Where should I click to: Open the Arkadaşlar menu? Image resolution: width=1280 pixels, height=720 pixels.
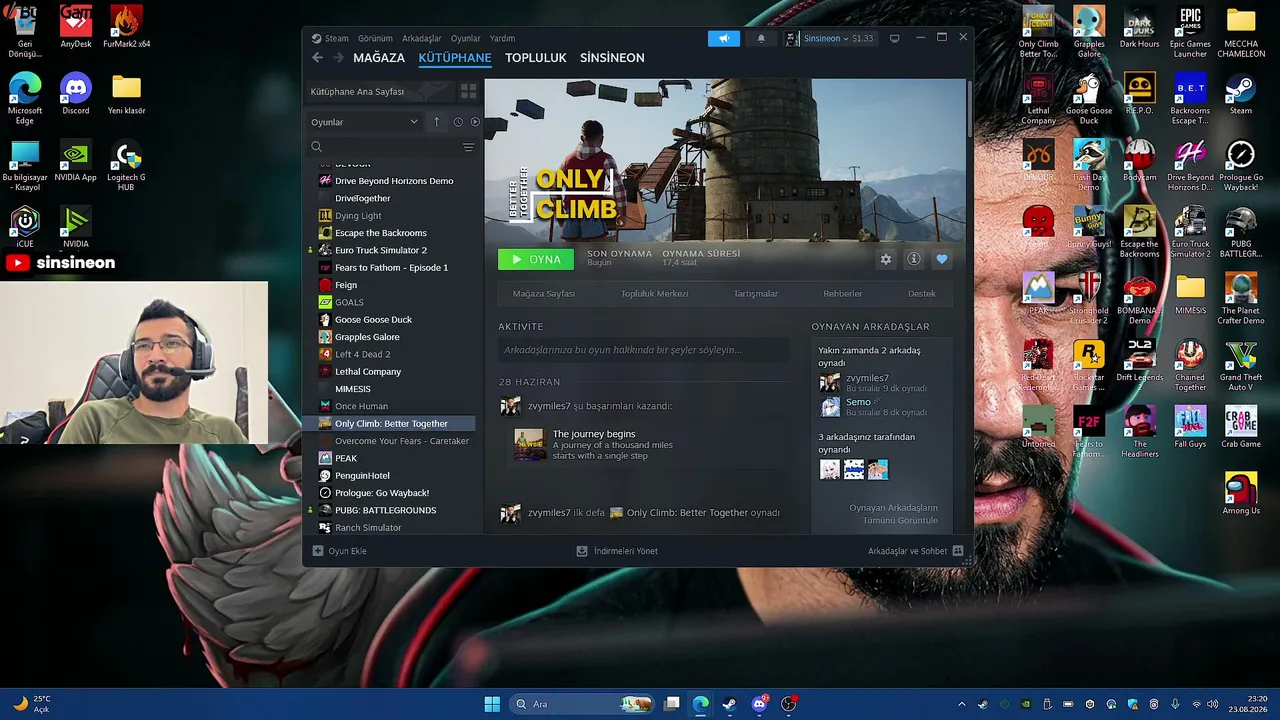point(422,38)
